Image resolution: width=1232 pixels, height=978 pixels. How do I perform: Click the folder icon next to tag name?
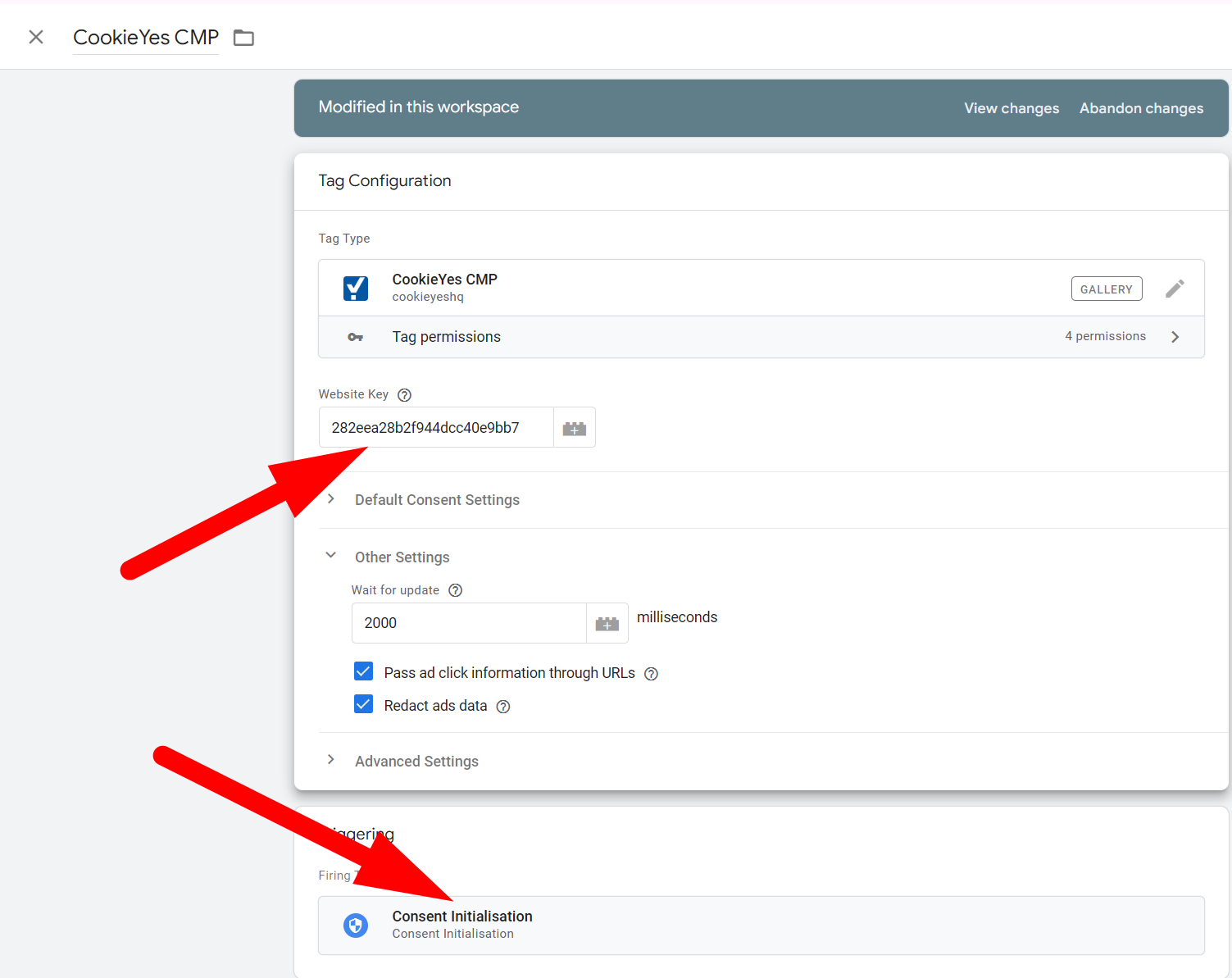(243, 38)
